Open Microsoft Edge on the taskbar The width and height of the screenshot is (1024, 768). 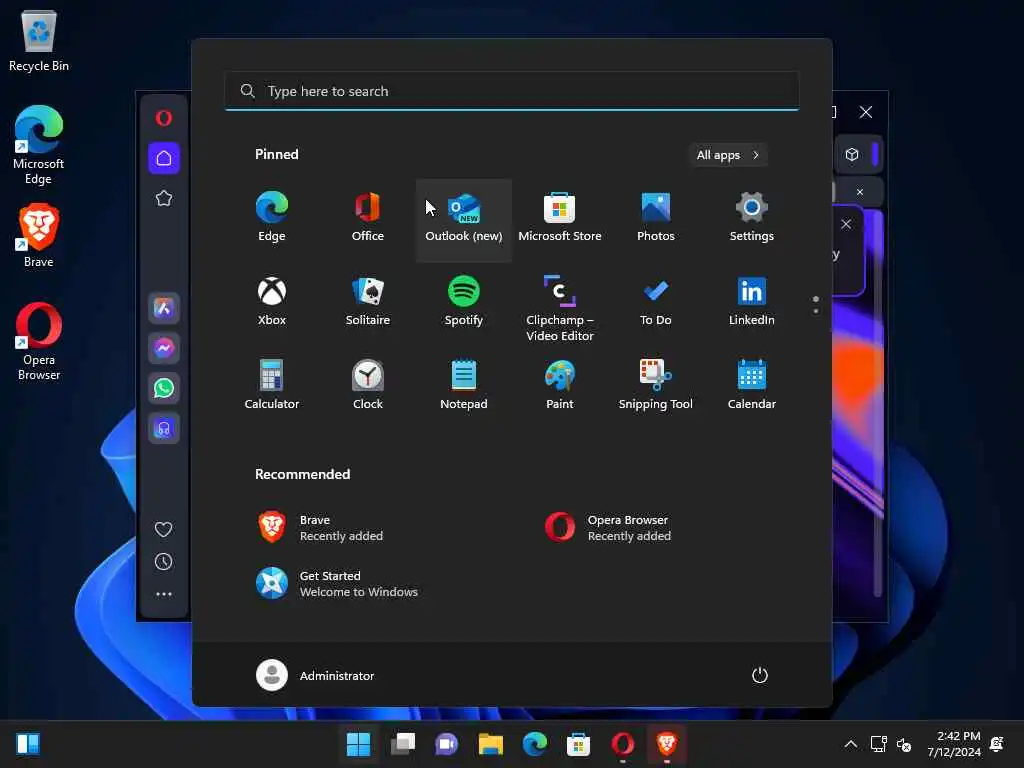click(535, 744)
